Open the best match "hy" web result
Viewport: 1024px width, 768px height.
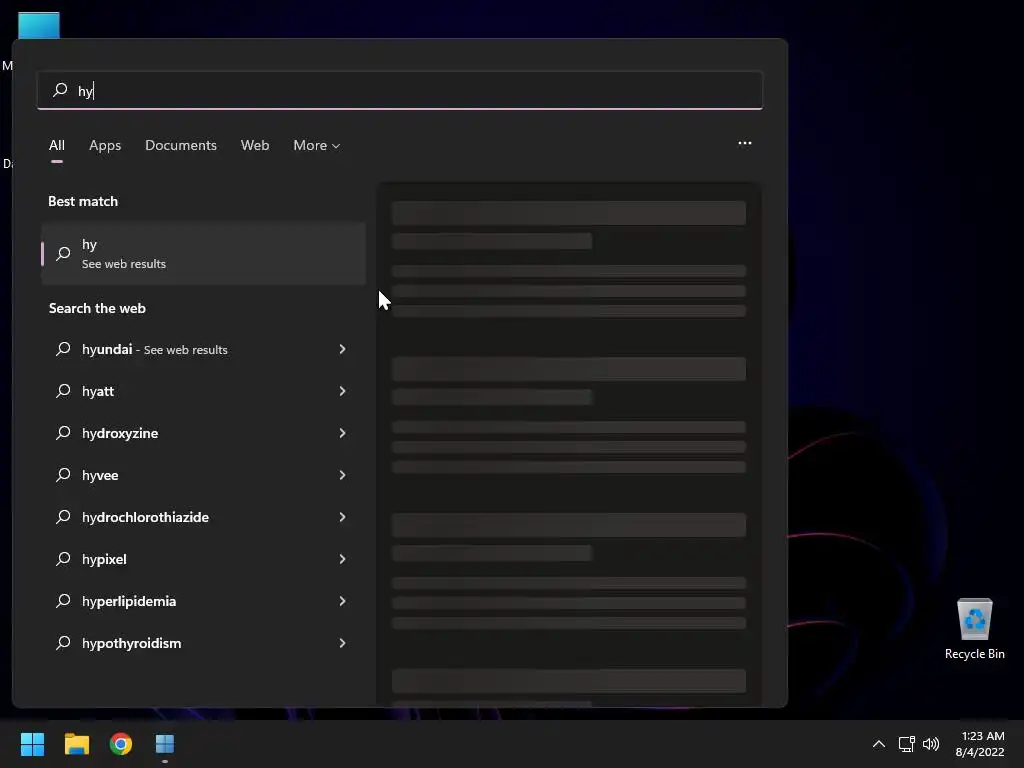click(203, 253)
